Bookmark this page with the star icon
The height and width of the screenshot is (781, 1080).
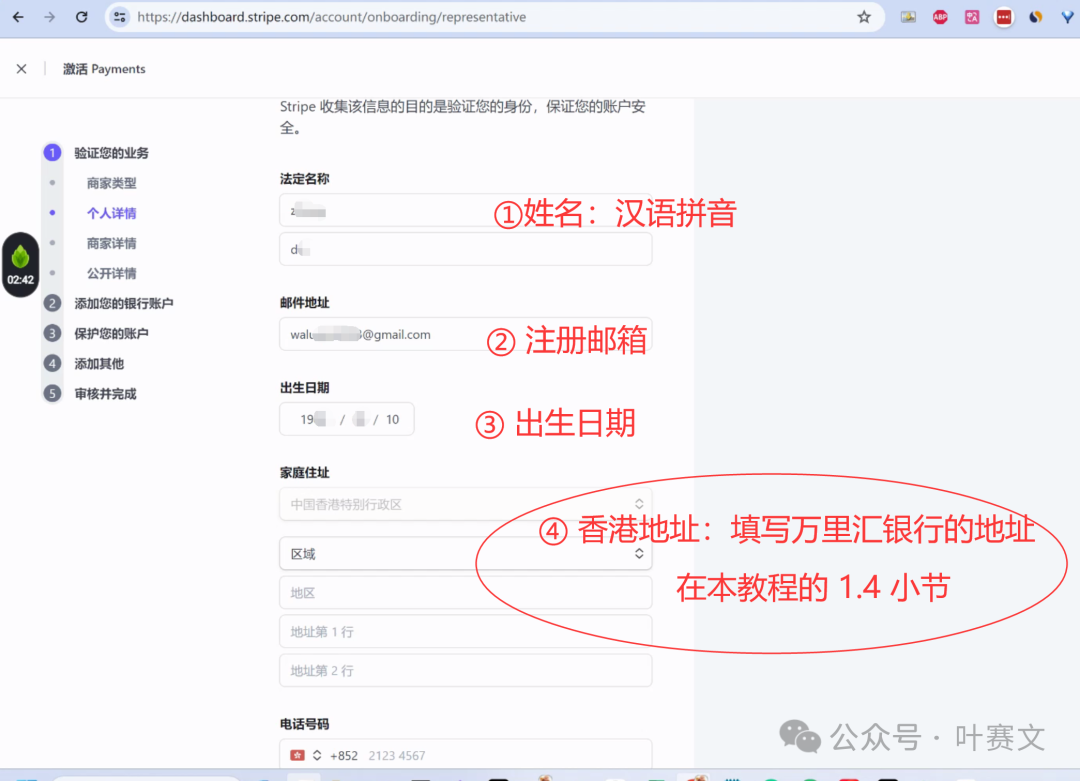coord(864,17)
